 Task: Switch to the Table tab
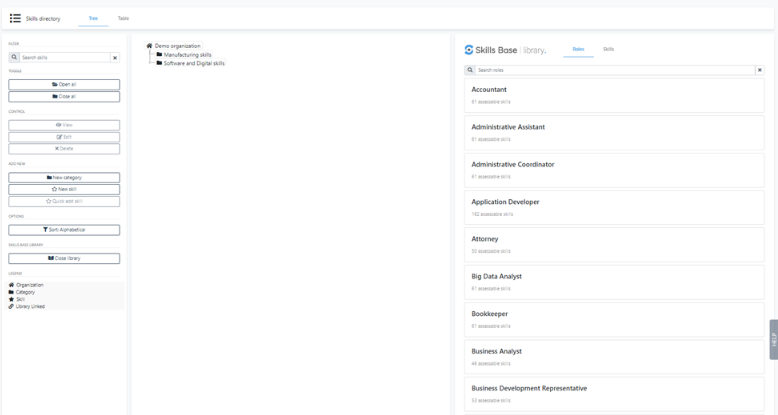[124, 18]
